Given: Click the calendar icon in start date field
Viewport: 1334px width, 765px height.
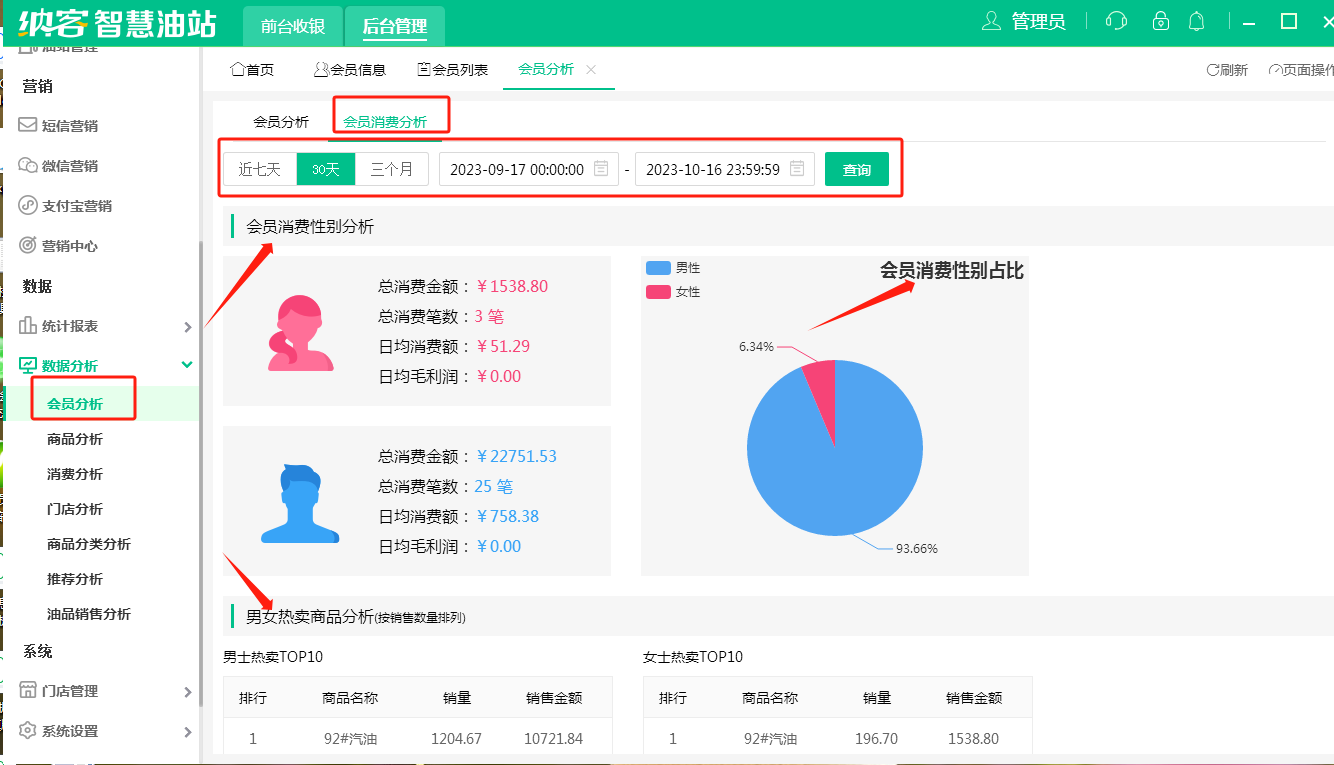Looking at the screenshot, I should (x=601, y=169).
